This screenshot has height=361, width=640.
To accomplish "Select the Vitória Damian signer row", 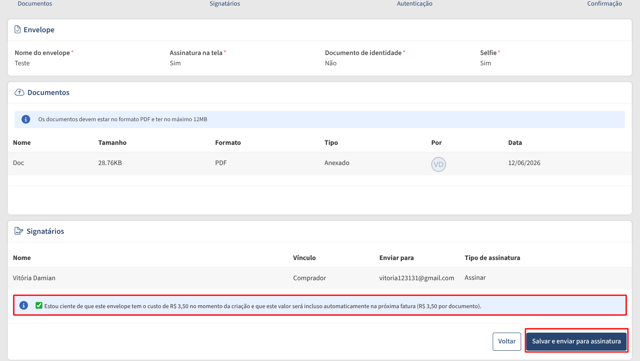I will pos(320,278).
